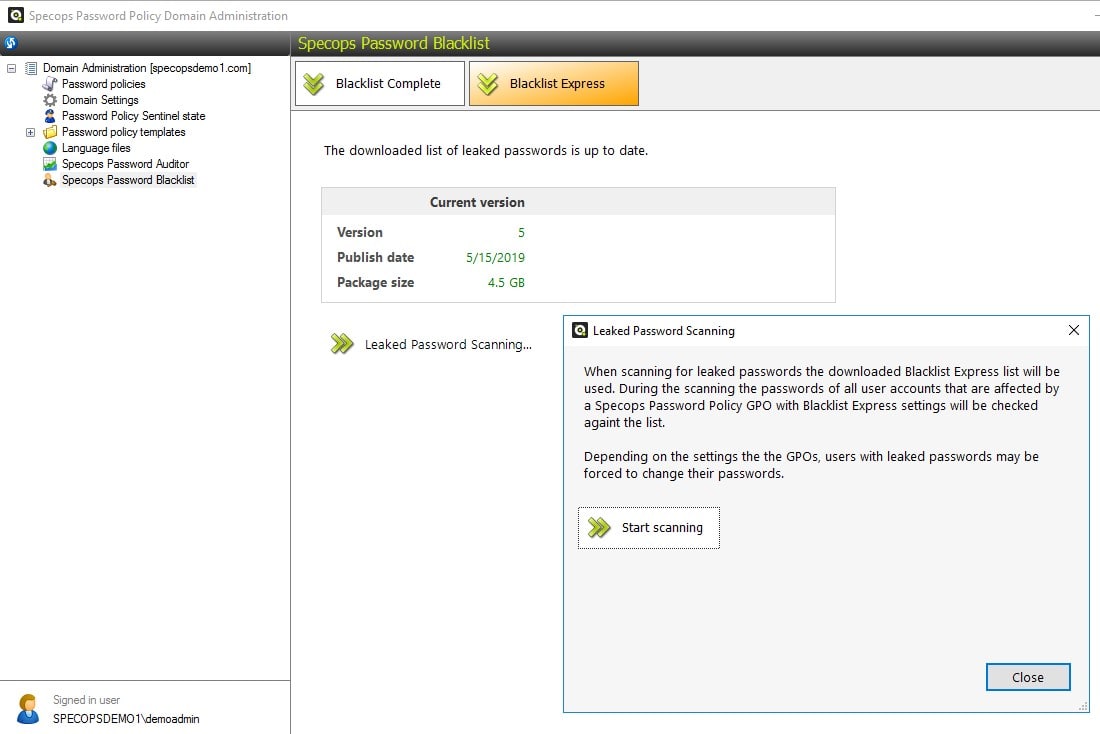Image resolution: width=1100 pixels, height=734 pixels.
Task: Open Leaked Password Scanning
Action: tap(448, 343)
